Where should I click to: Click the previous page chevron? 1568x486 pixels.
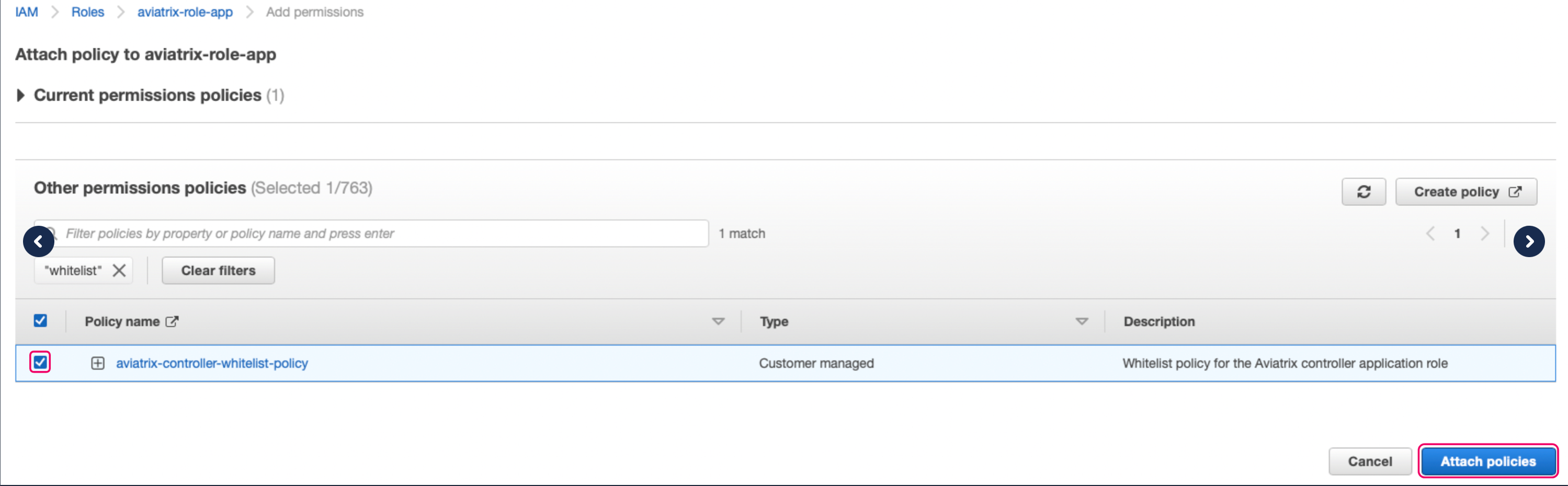1430,233
